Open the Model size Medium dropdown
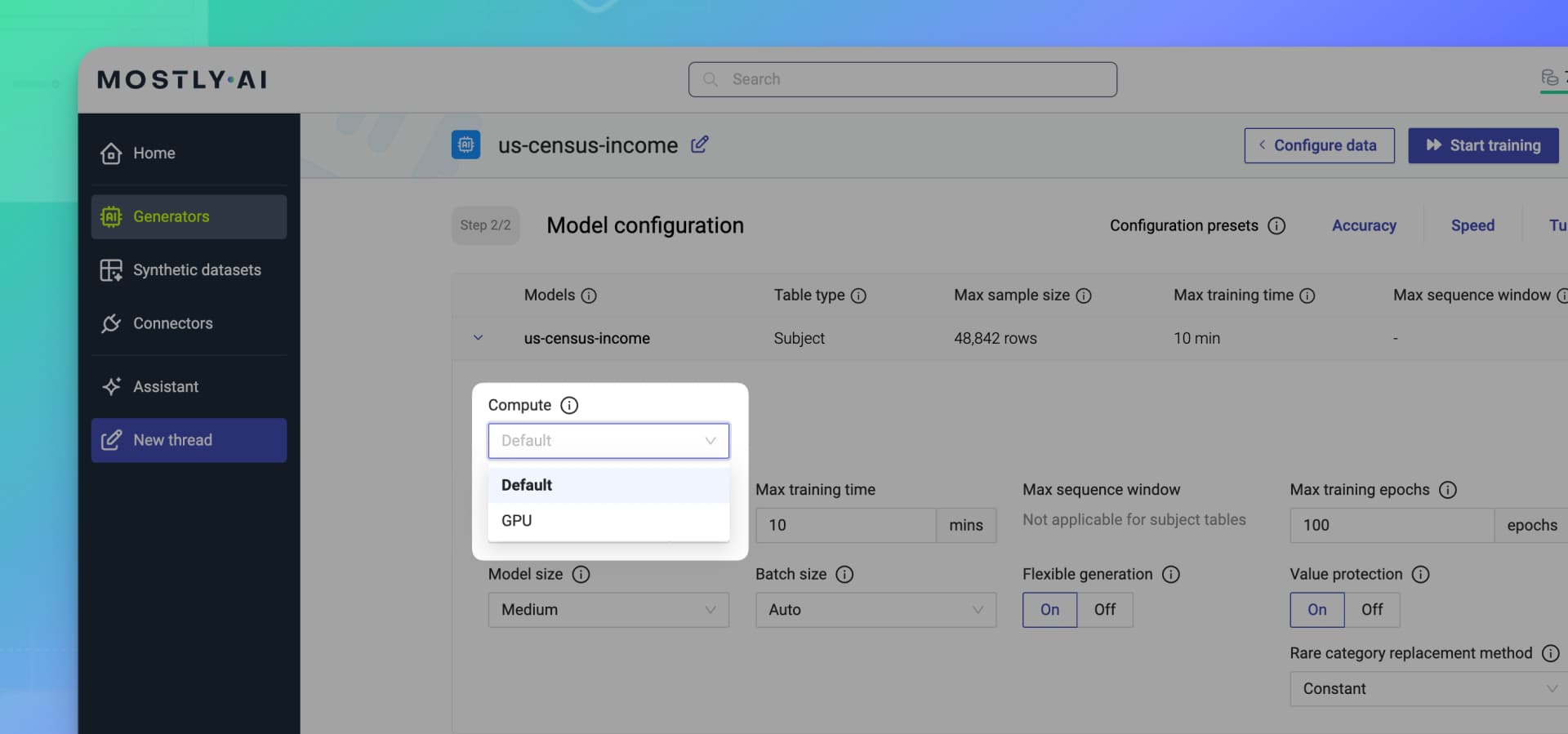 point(608,610)
